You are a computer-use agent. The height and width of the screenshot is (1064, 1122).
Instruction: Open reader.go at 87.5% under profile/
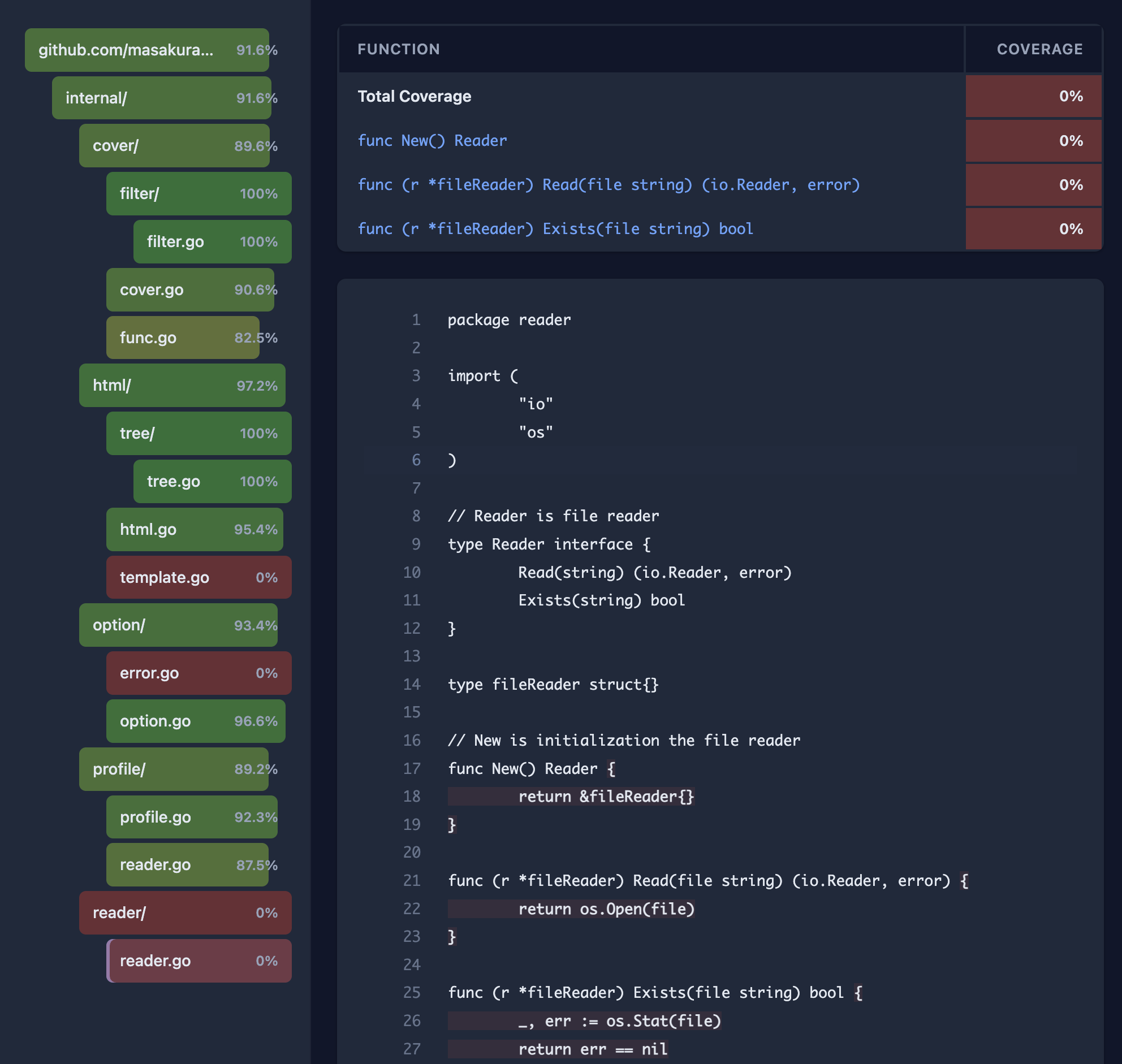187,864
